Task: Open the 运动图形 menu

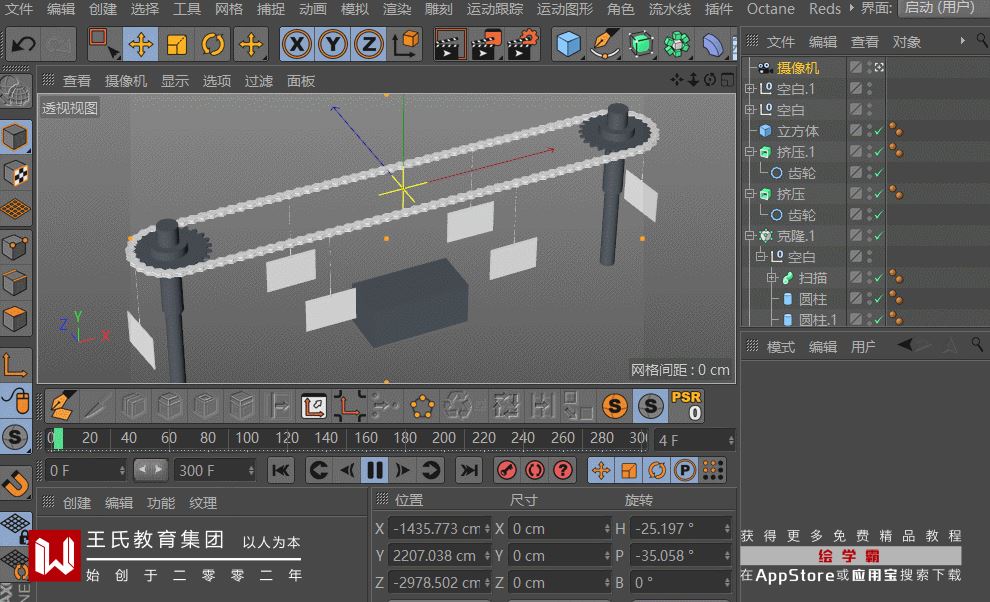Action: pos(564,9)
